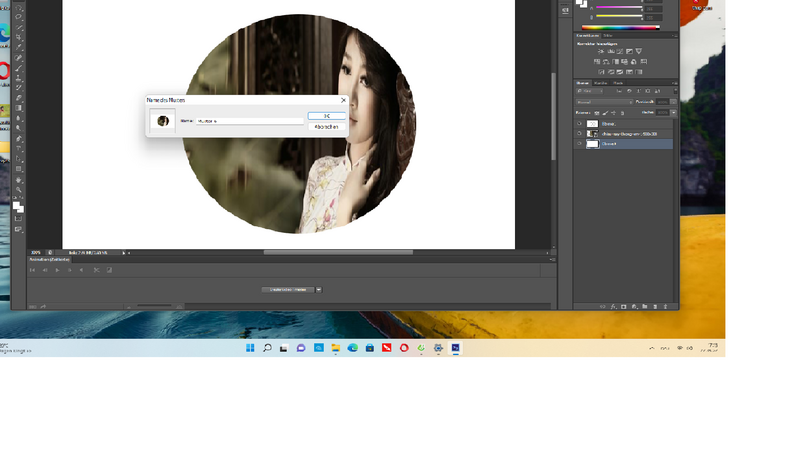800x450 pixels.
Task: Click the color spectrum ramp
Action: click(x=621, y=28)
